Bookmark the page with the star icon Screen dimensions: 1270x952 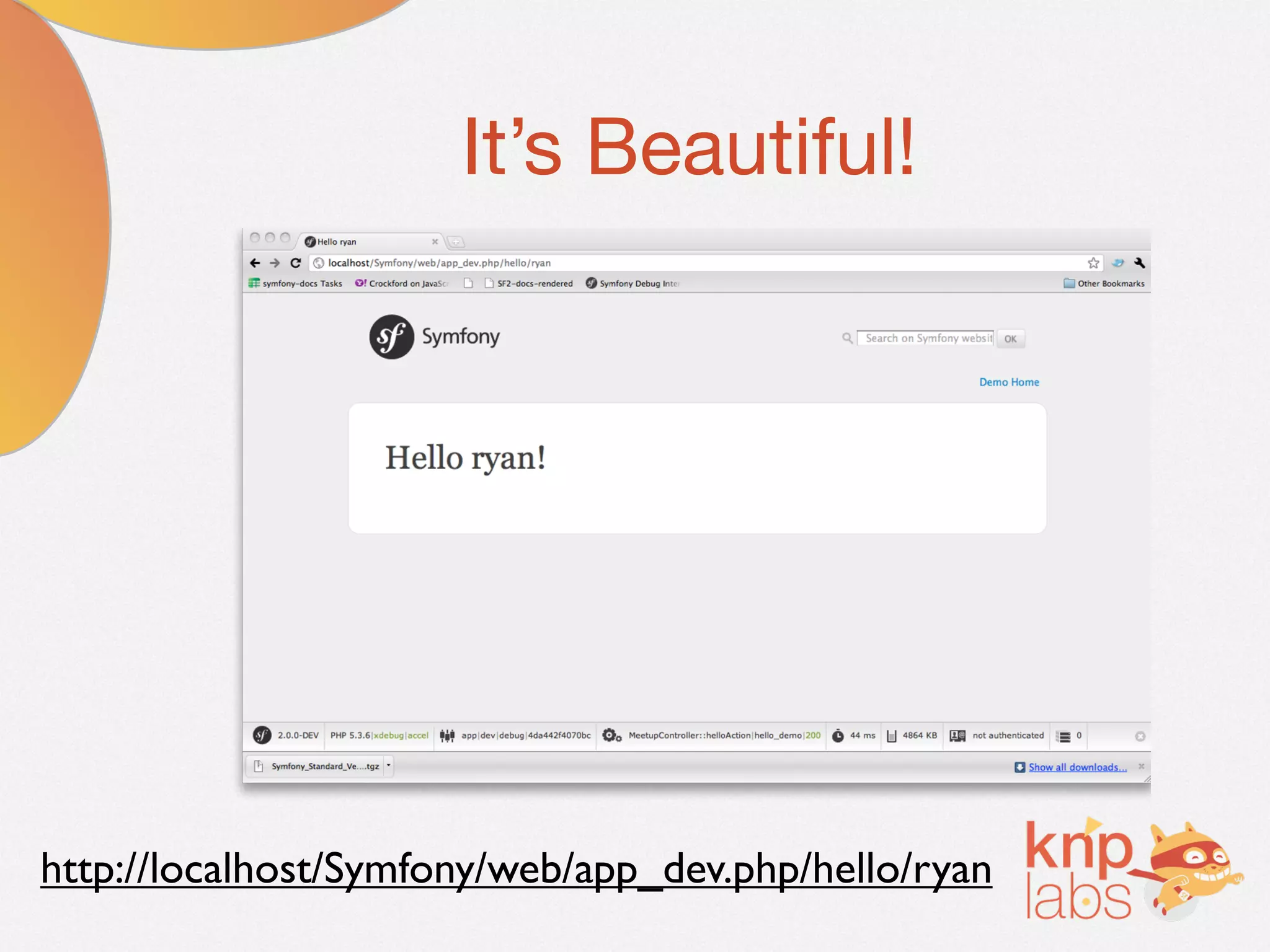click(x=1093, y=263)
